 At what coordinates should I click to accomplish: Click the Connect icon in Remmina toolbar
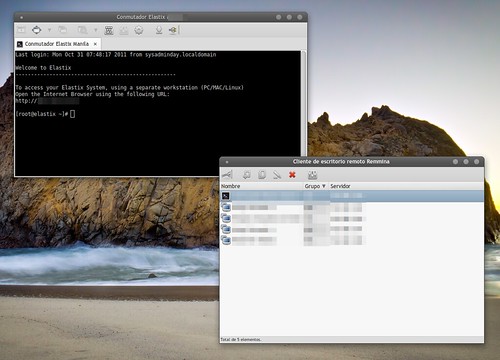(x=227, y=175)
